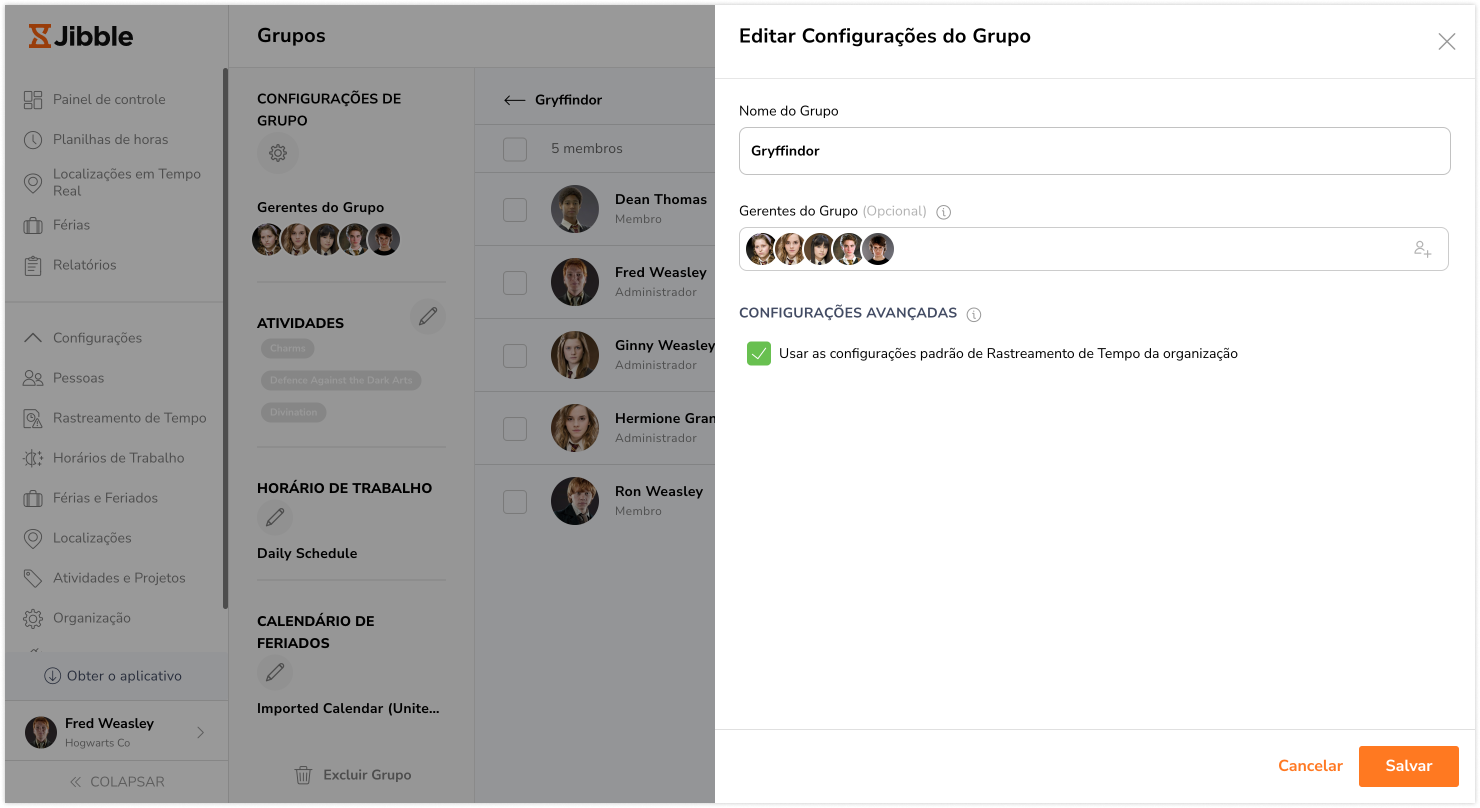Click the Pessoas people icon
Image resolution: width=1480 pixels, height=808 pixels.
33,378
